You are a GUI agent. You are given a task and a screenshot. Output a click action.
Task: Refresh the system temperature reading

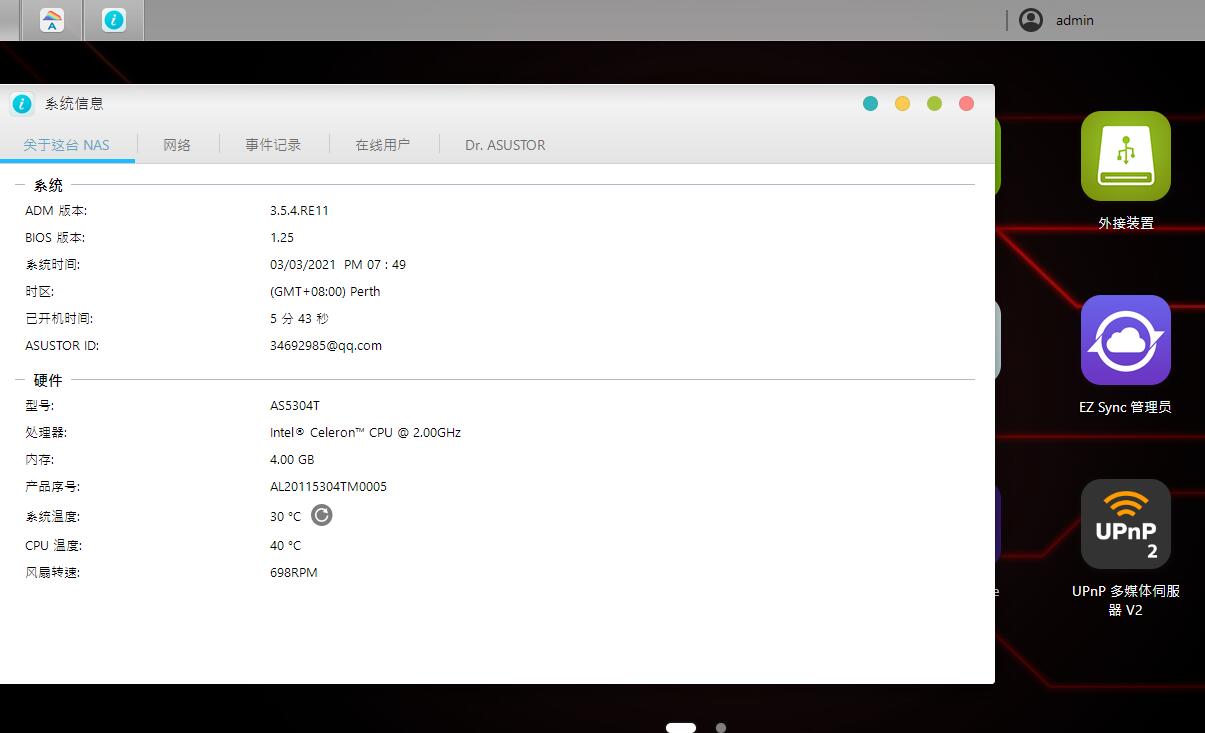coord(321,515)
